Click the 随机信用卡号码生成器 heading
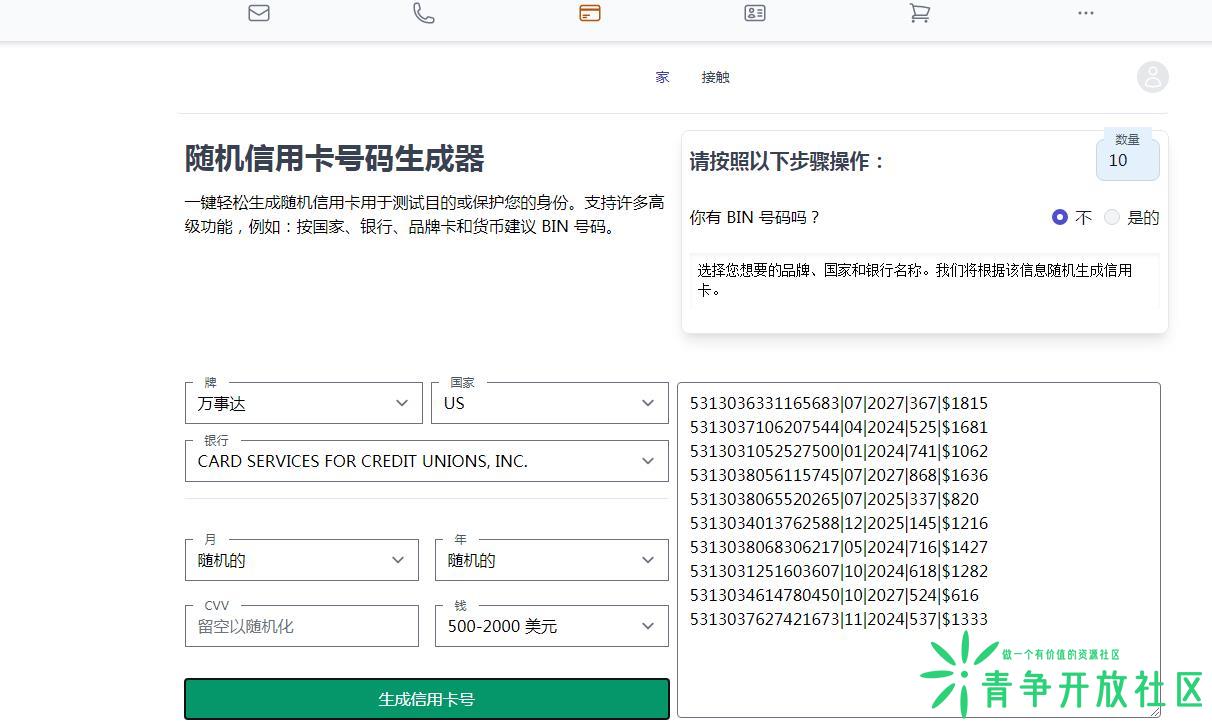This screenshot has height=726, width=1212. 335,159
